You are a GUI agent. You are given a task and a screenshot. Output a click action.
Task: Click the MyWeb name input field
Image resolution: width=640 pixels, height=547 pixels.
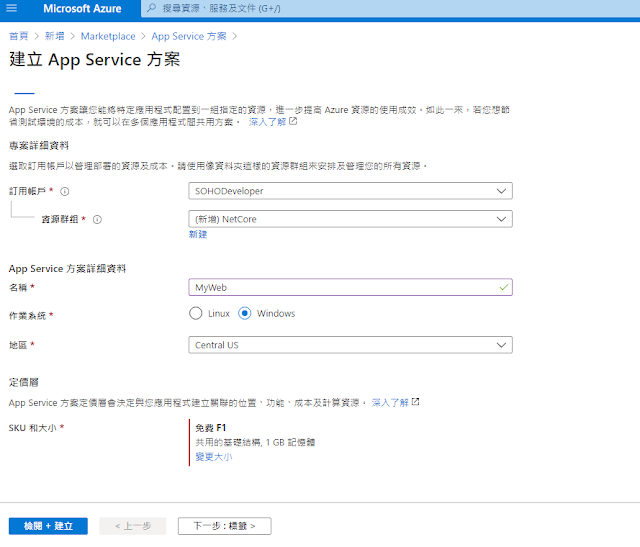350,287
